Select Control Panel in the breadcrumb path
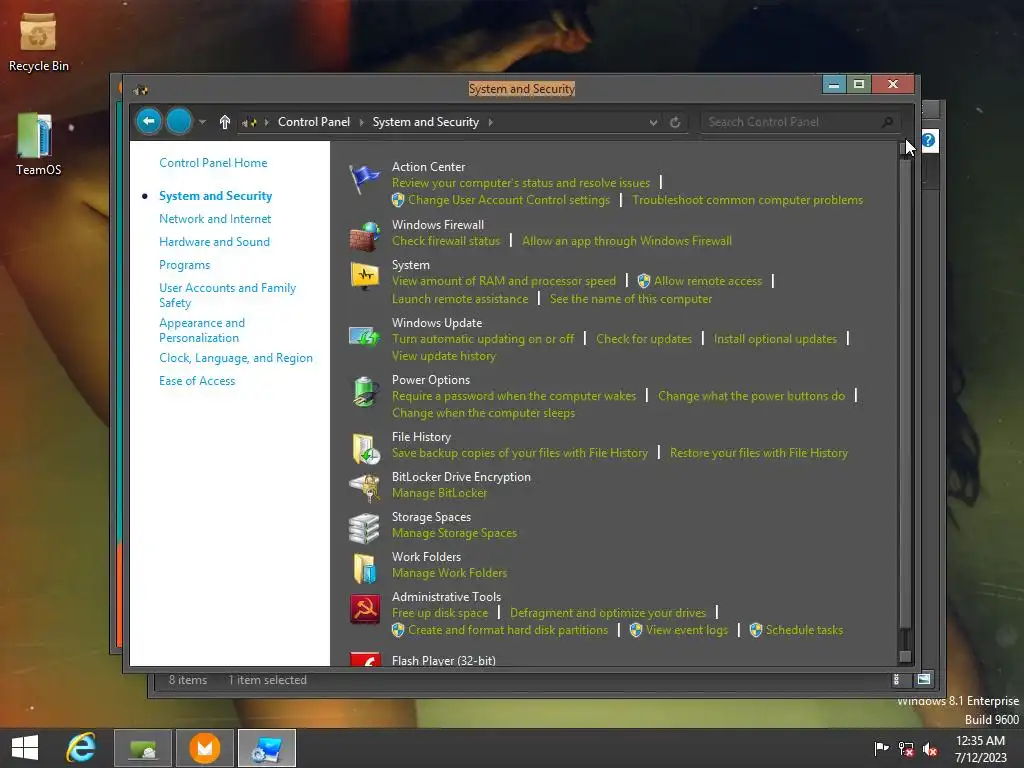1024x768 pixels. click(313, 122)
